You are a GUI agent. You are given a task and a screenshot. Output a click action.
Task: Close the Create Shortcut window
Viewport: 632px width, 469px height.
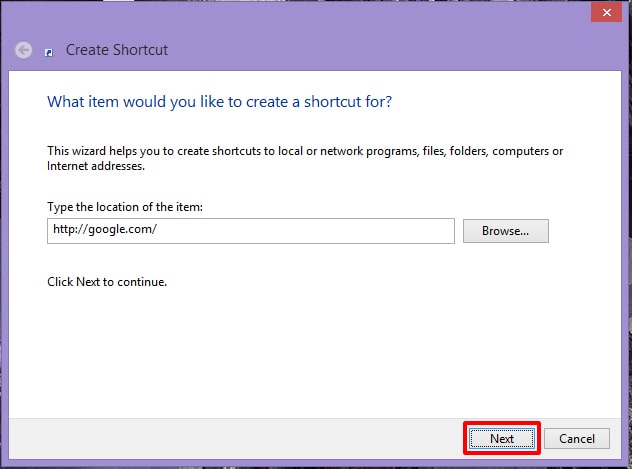tap(607, 12)
